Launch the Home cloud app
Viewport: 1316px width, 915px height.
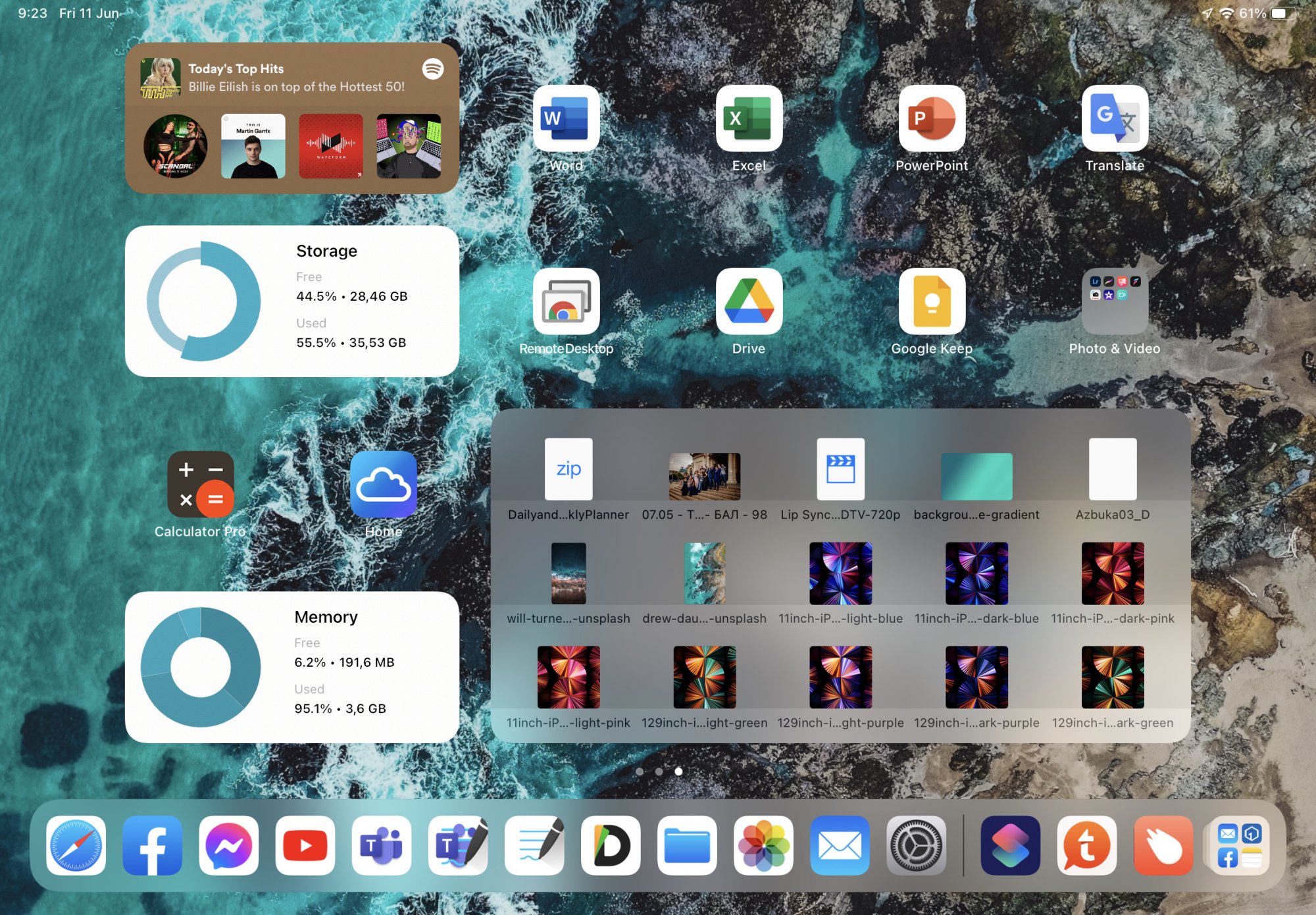coord(383,484)
